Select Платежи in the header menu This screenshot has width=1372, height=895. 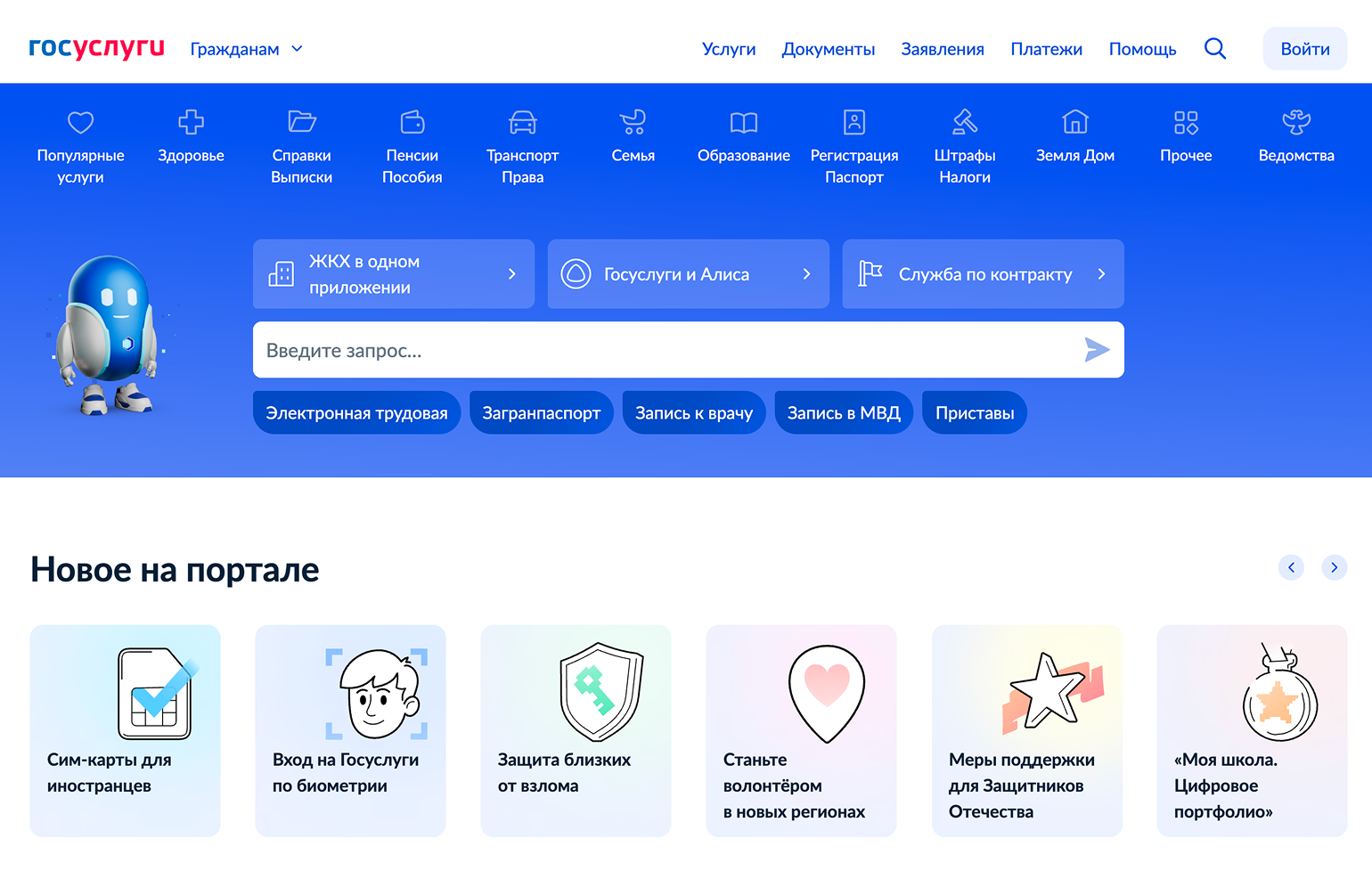tap(1047, 49)
